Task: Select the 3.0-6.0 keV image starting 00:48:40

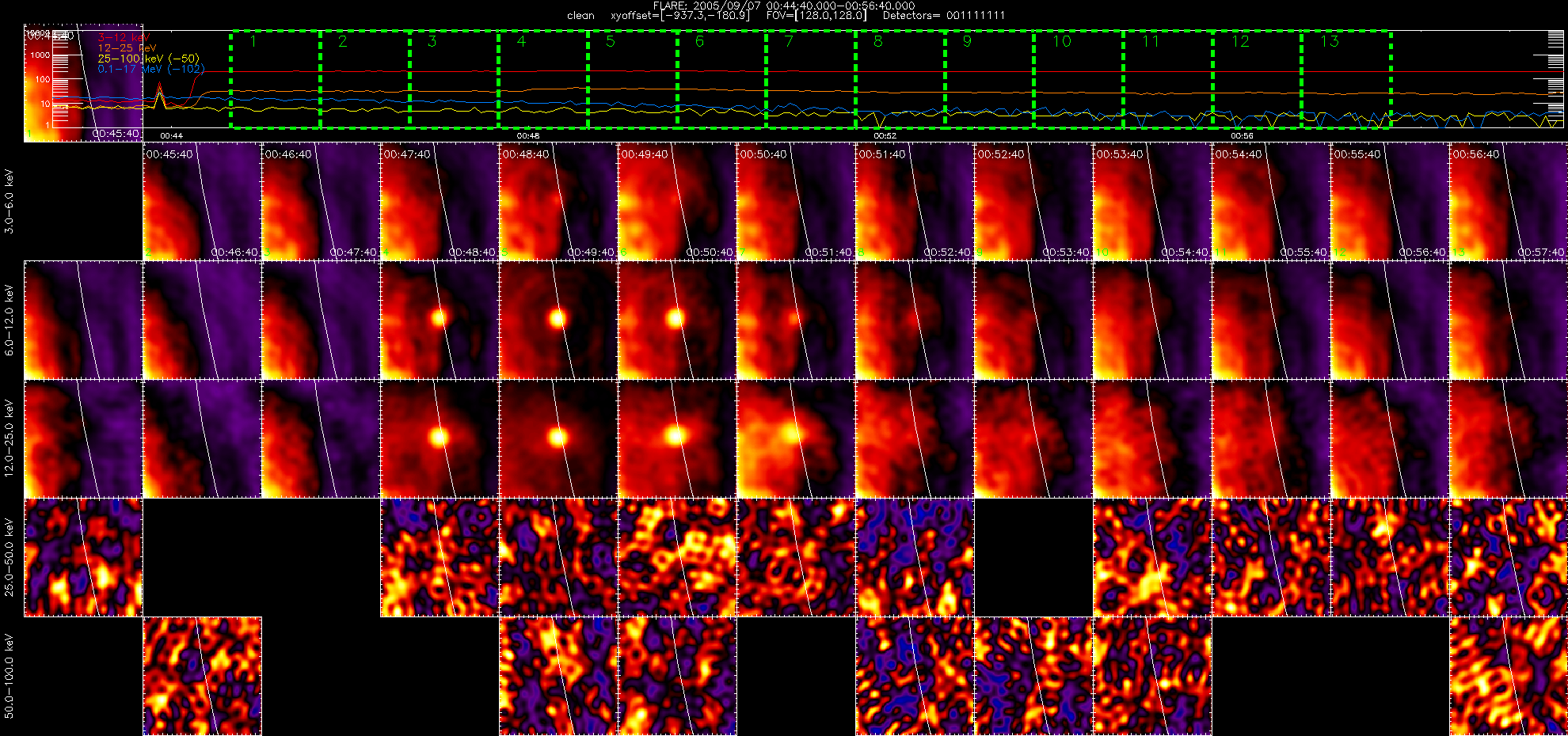Action: tap(558, 202)
